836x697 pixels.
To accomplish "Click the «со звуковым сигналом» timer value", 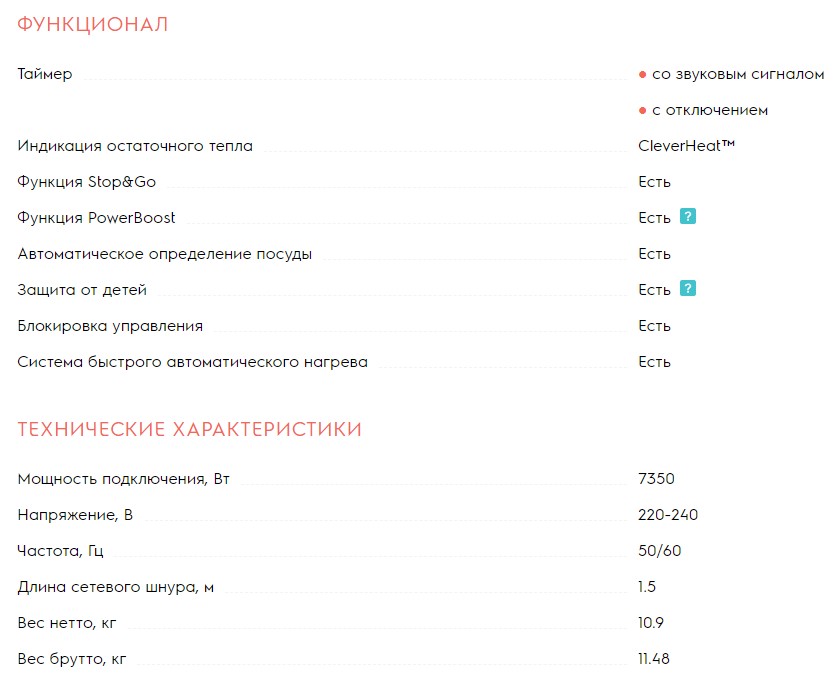I will 737,74.
